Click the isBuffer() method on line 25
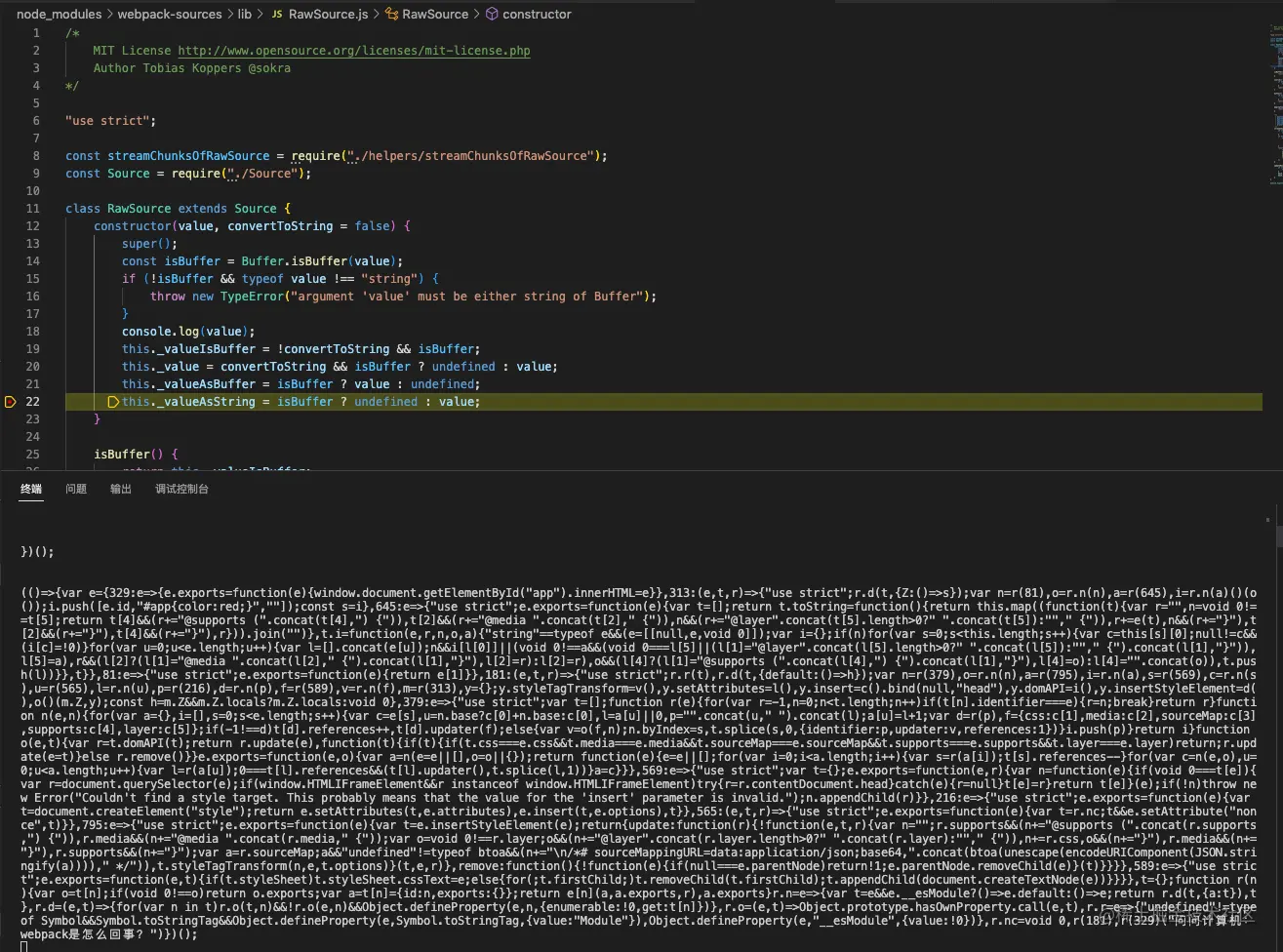This screenshot has height=952, width=1283. (136, 455)
